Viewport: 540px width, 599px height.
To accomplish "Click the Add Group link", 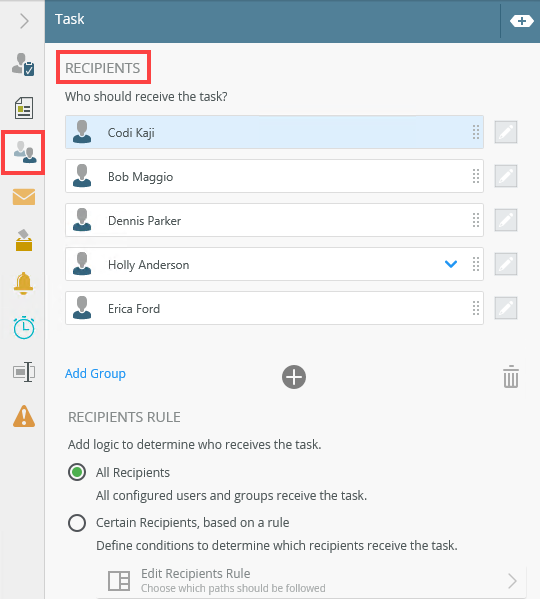I will coord(95,373).
